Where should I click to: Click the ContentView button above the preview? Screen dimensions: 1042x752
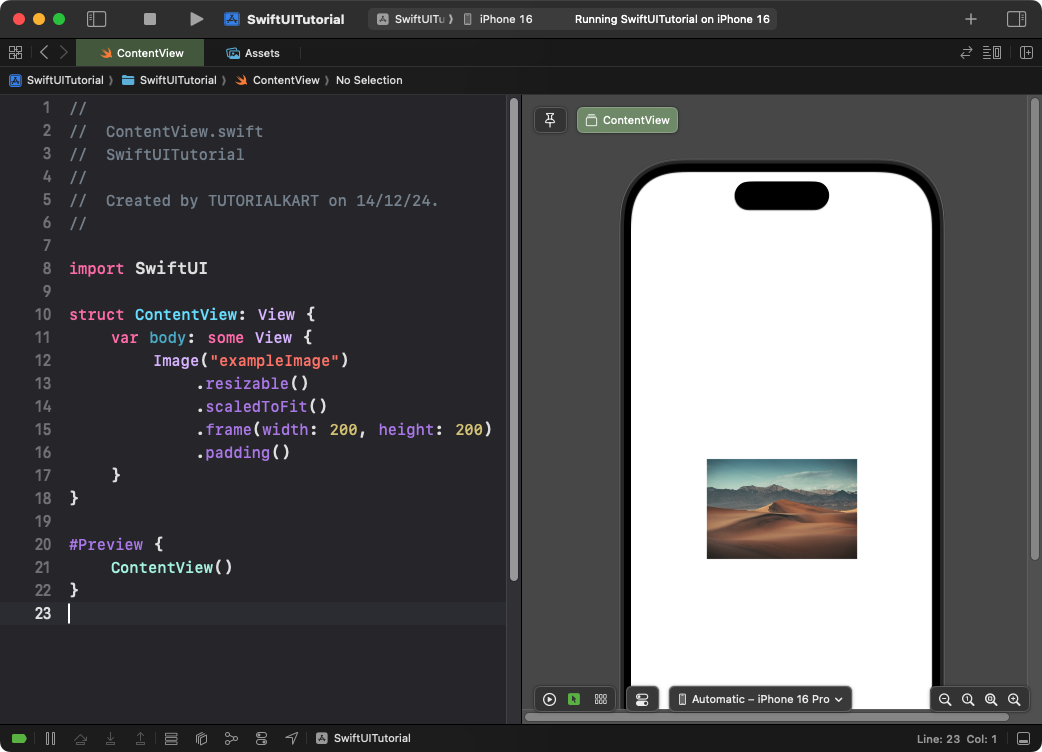coord(627,119)
